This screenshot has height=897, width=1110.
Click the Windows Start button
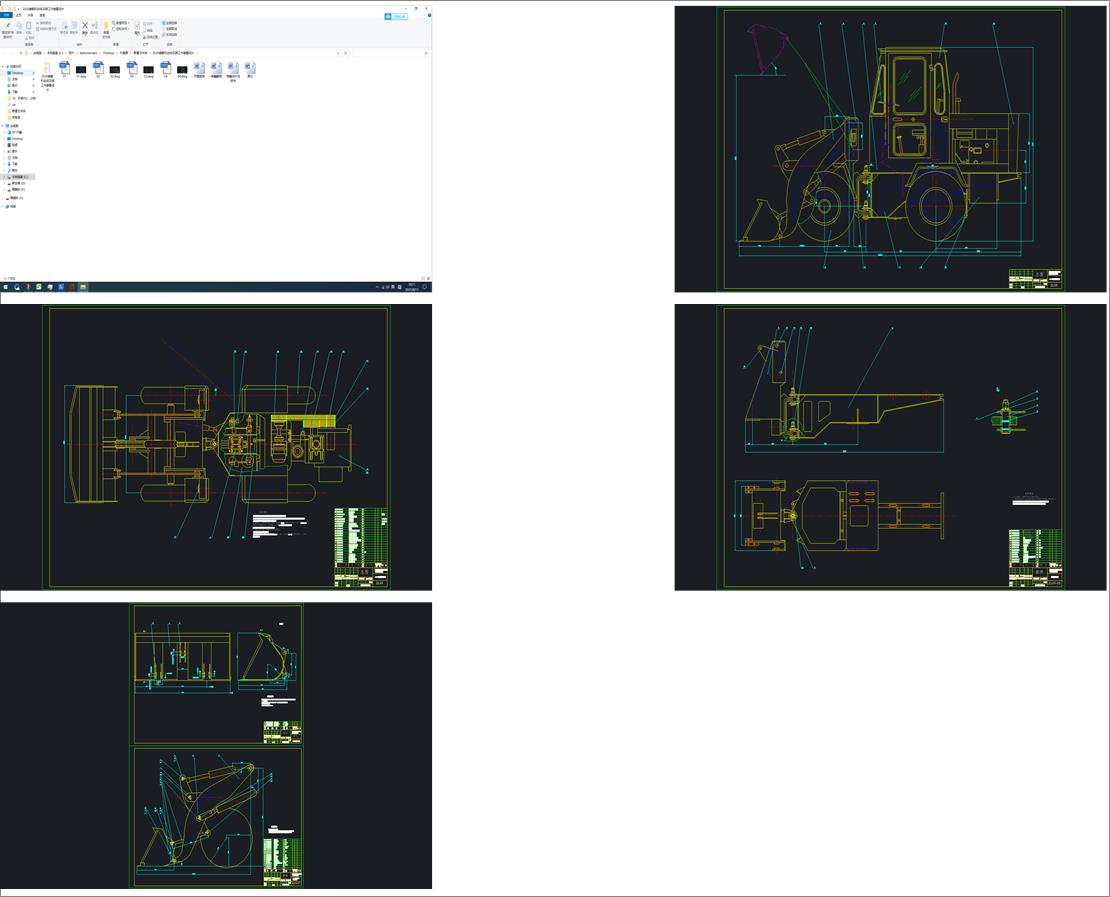(4, 287)
